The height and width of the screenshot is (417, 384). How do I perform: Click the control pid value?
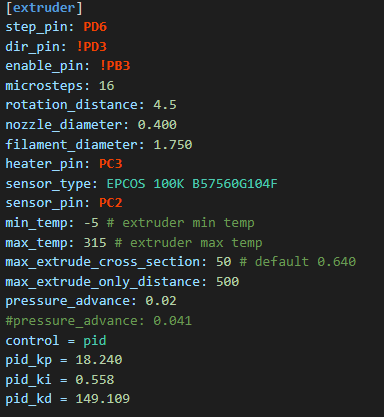tap(95, 341)
